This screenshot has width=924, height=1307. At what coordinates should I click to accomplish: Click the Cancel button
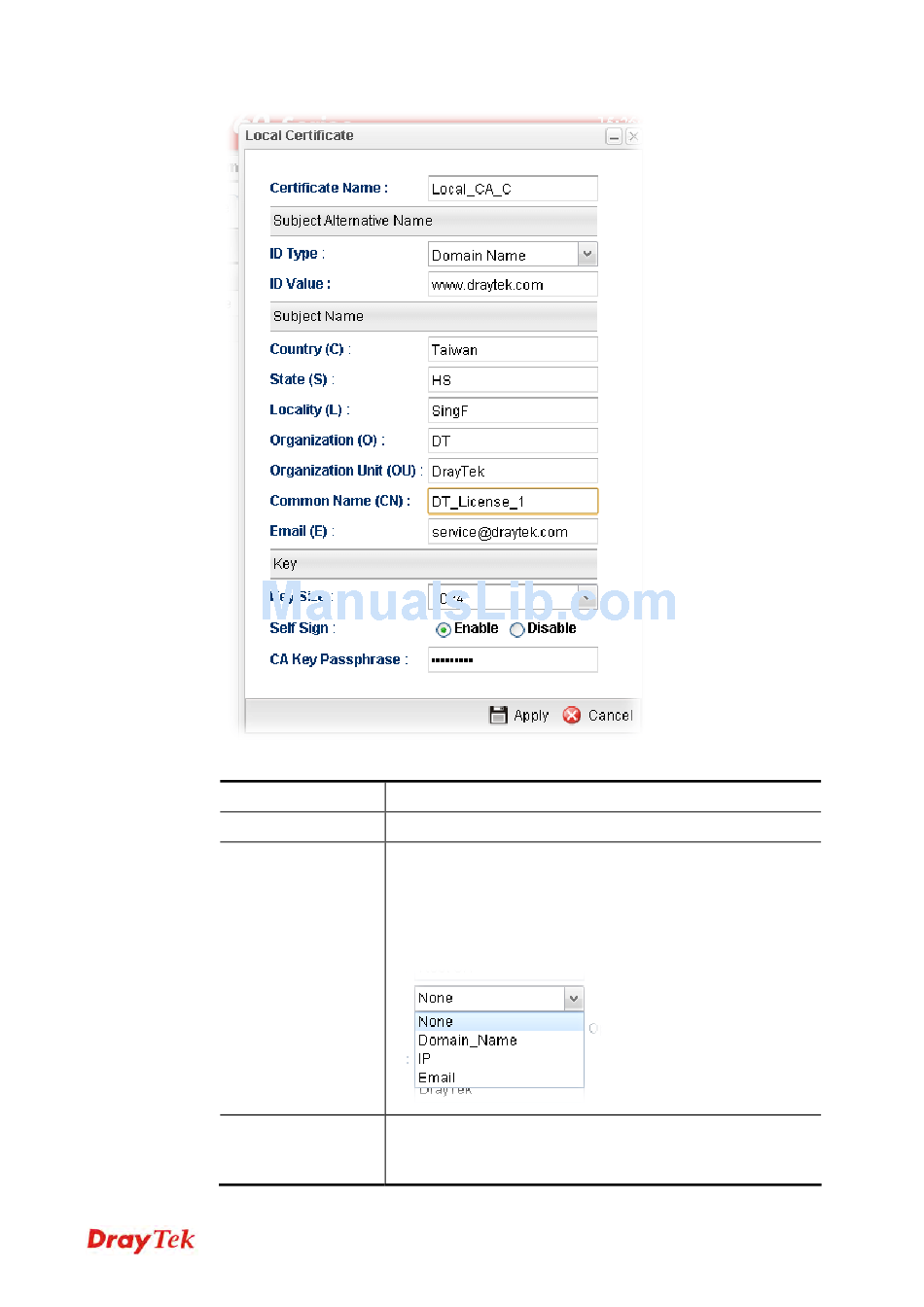click(598, 716)
